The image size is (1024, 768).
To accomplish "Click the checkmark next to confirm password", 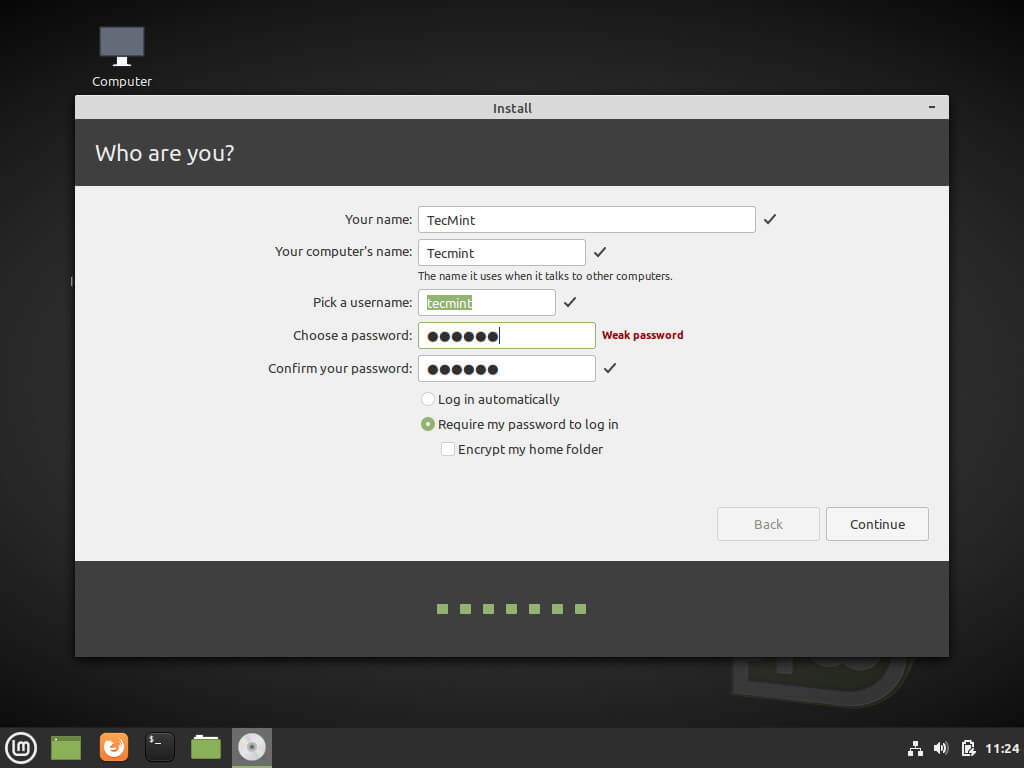I will click(610, 368).
